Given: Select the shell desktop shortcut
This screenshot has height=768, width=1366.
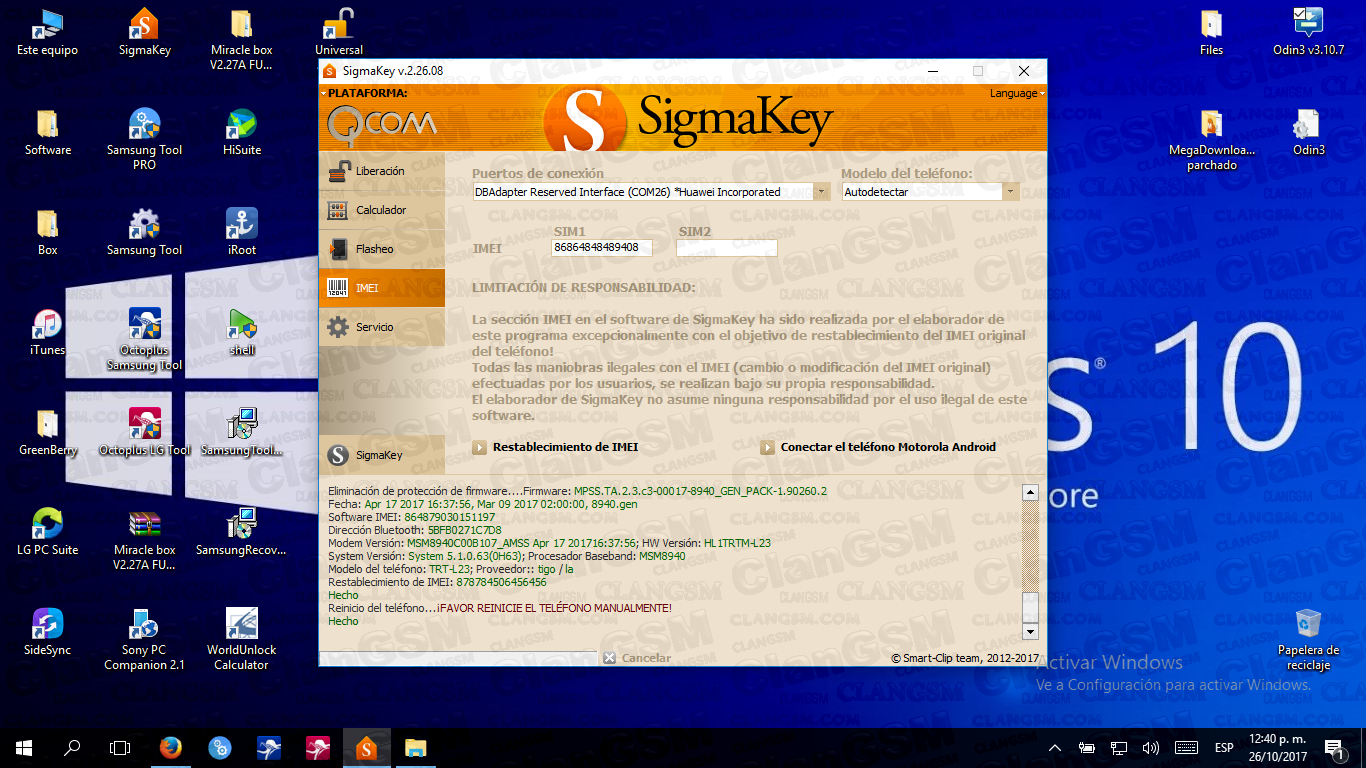Looking at the screenshot, I should pos(241,332).
